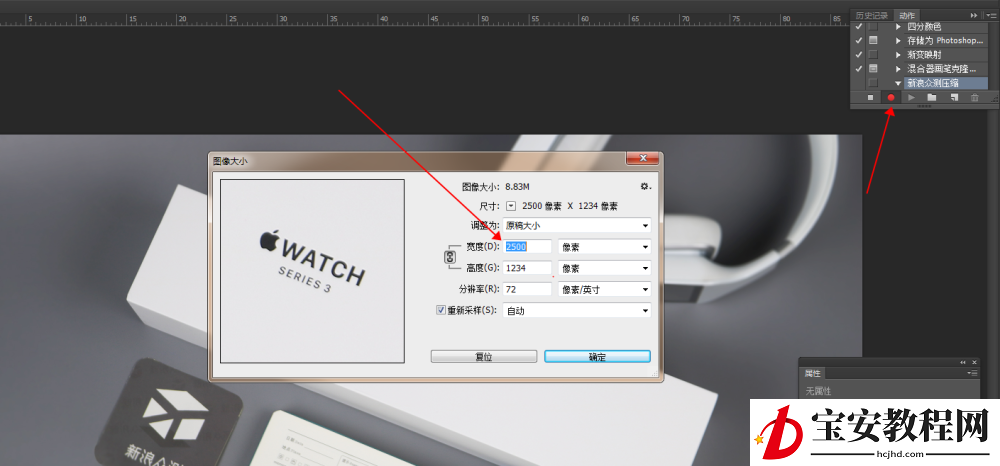Click the play selection triangle icon

click(911, 98)
